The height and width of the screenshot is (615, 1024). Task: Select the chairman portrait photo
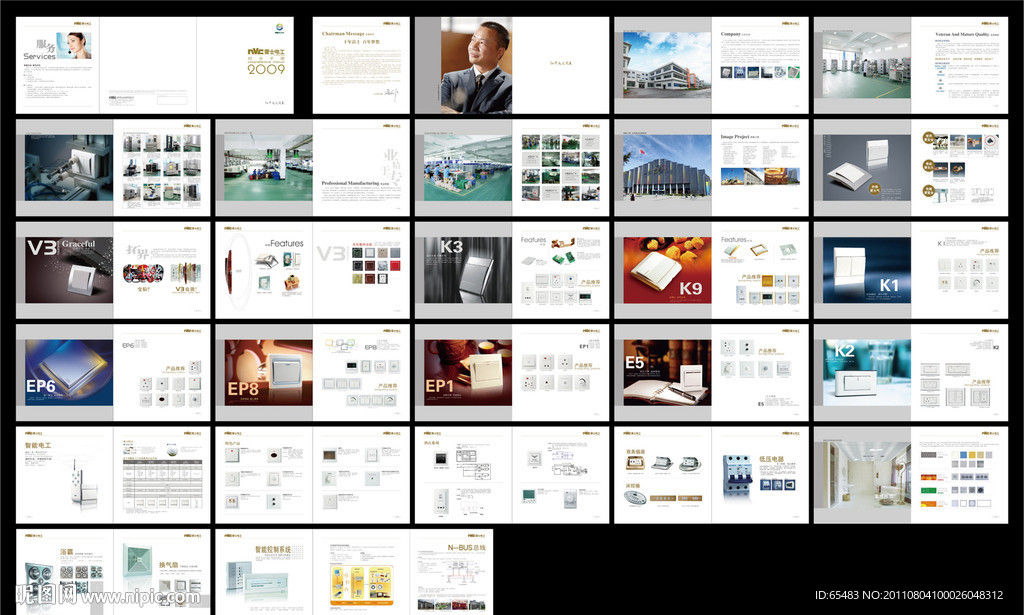pyautogui.click(x=476, y=66)
